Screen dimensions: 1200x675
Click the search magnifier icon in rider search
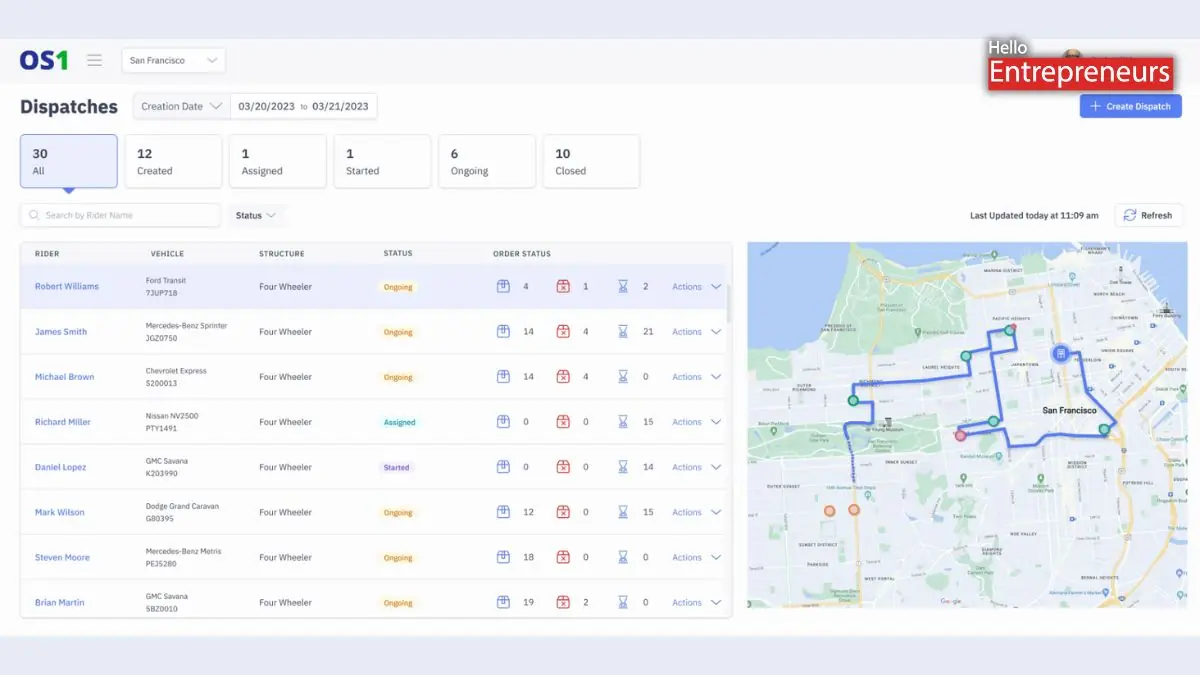coord(35,215)
